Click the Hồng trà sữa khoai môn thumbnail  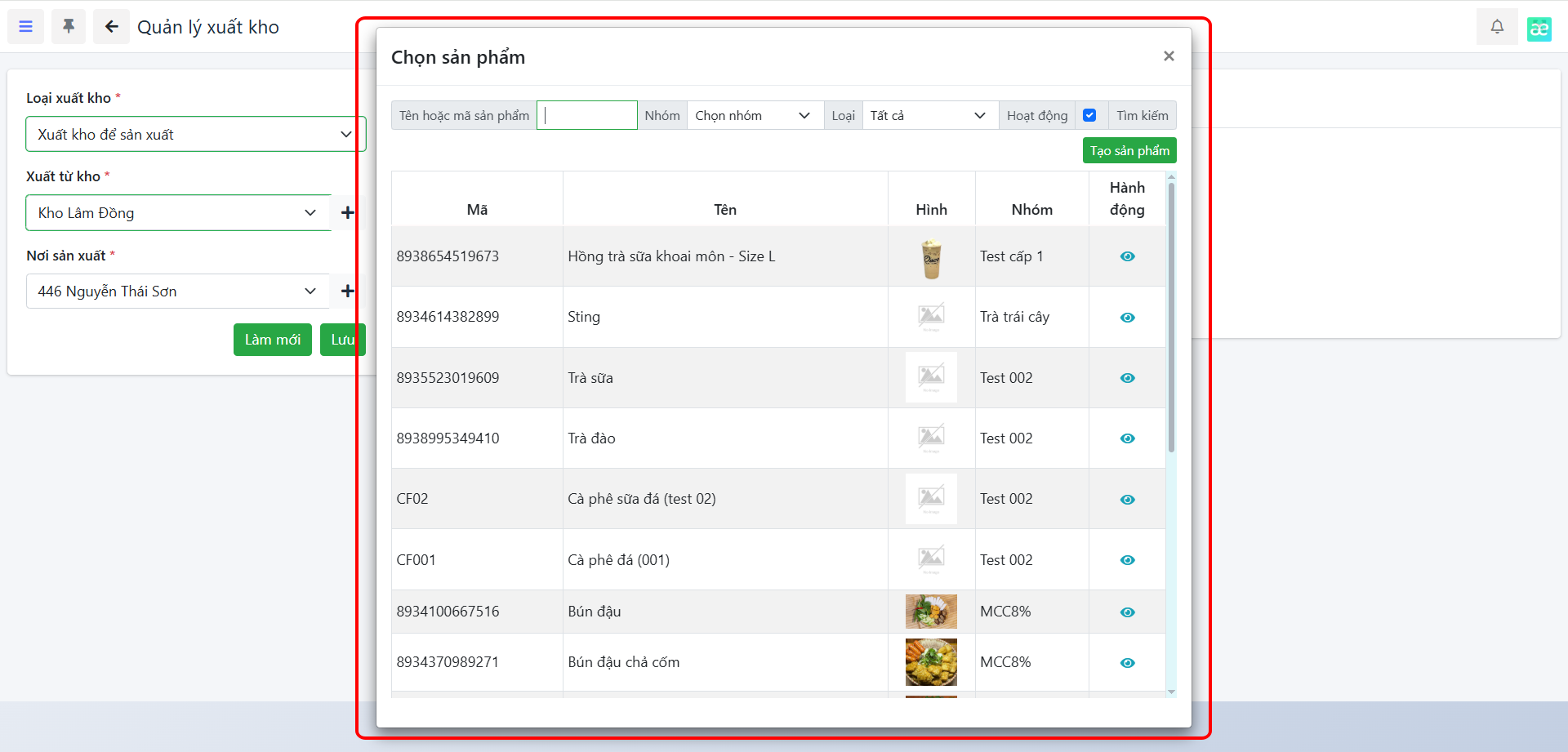(931, 258)
